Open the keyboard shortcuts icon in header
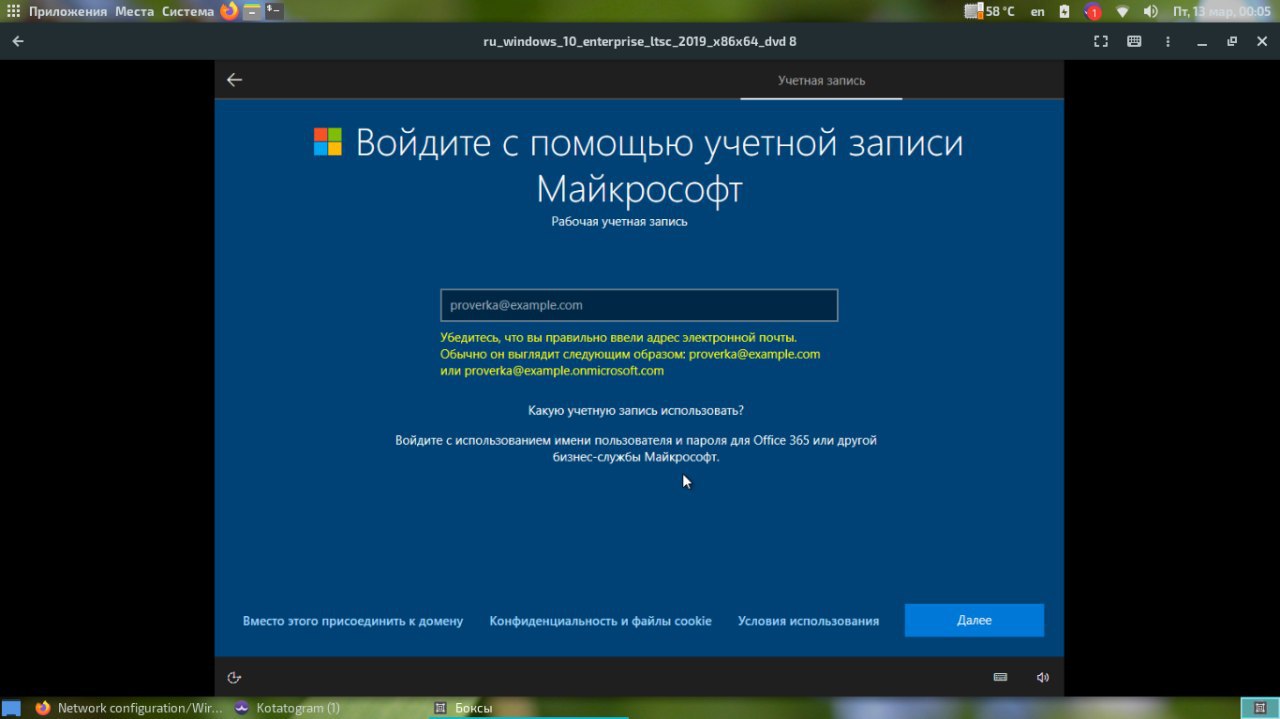The image size is (1280, 719). coord(1134,41)
